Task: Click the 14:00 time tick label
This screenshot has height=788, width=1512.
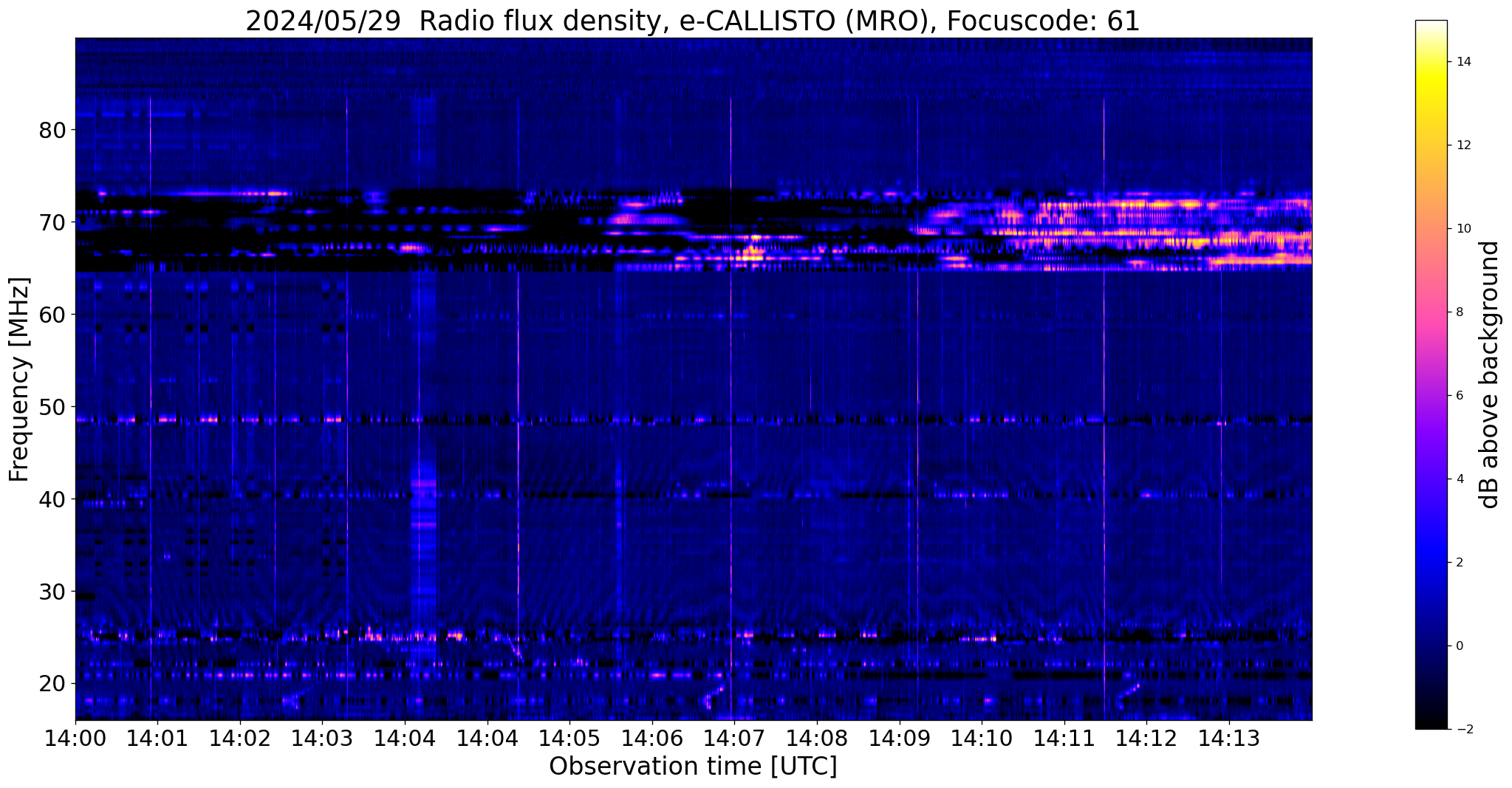Action: 75,738
